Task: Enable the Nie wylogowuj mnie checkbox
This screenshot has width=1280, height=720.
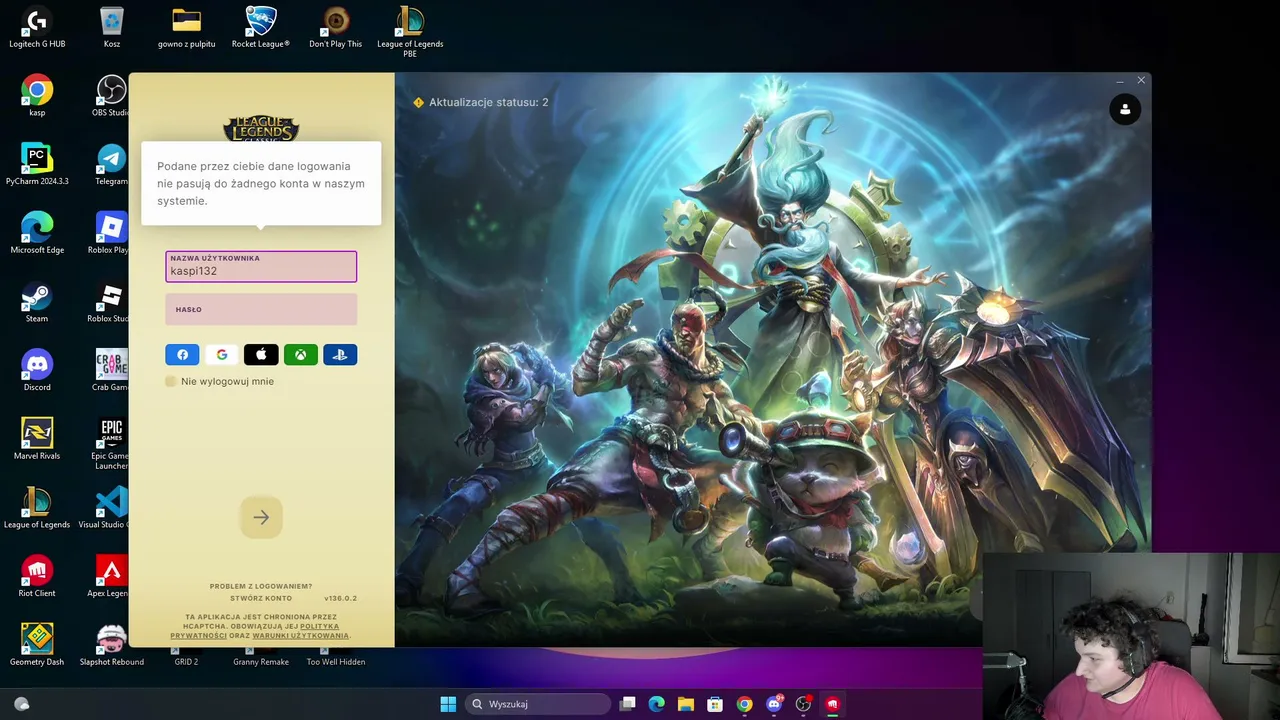Action: coord(171,381)
